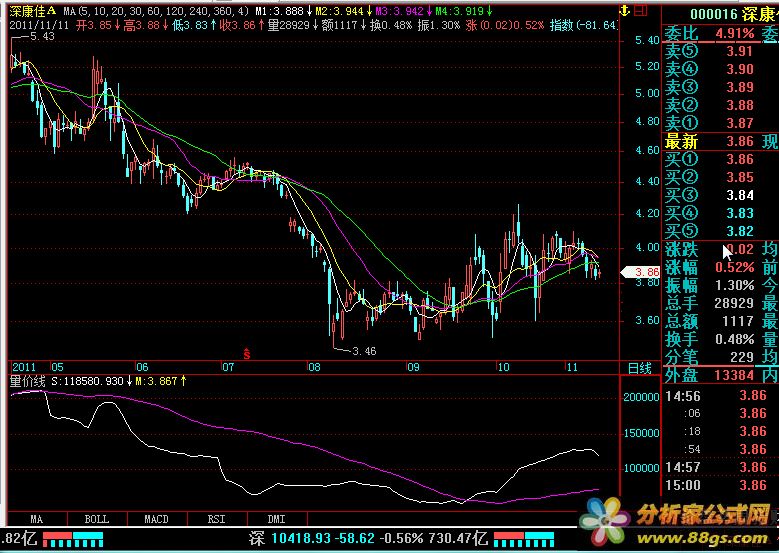Select the DMI indicator tab
779x553 pixels.
pos(277,519)
